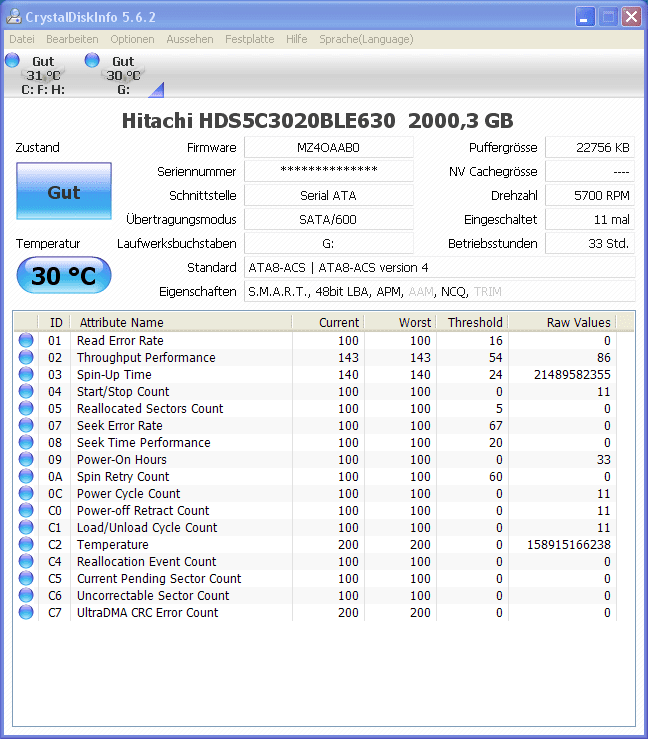This screenshot has height=739, width=648.
Task: Click the status orb for Power-On Hours
Action: pos(26,459)
